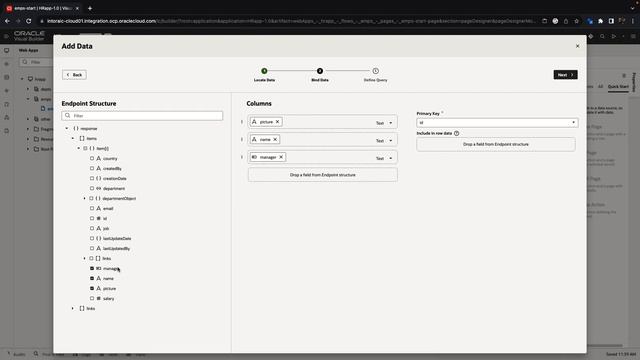This screenshot has width=640, height=360.
Task: Uncheck the manager field checkbox
Action: tap(92, 269)
